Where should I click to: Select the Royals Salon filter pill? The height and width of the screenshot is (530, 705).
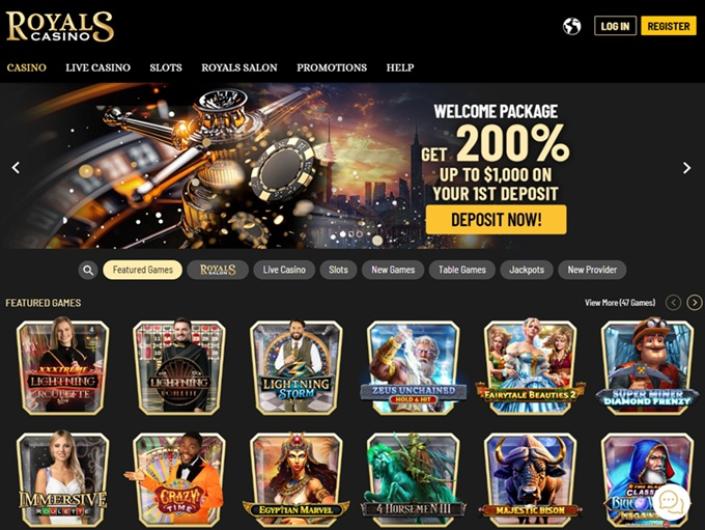[x=218, y=270]
